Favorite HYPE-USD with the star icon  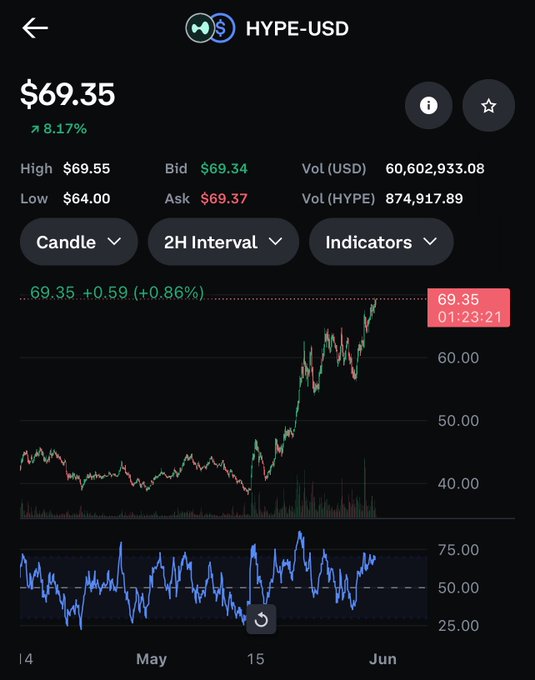(x=489, y=105)
